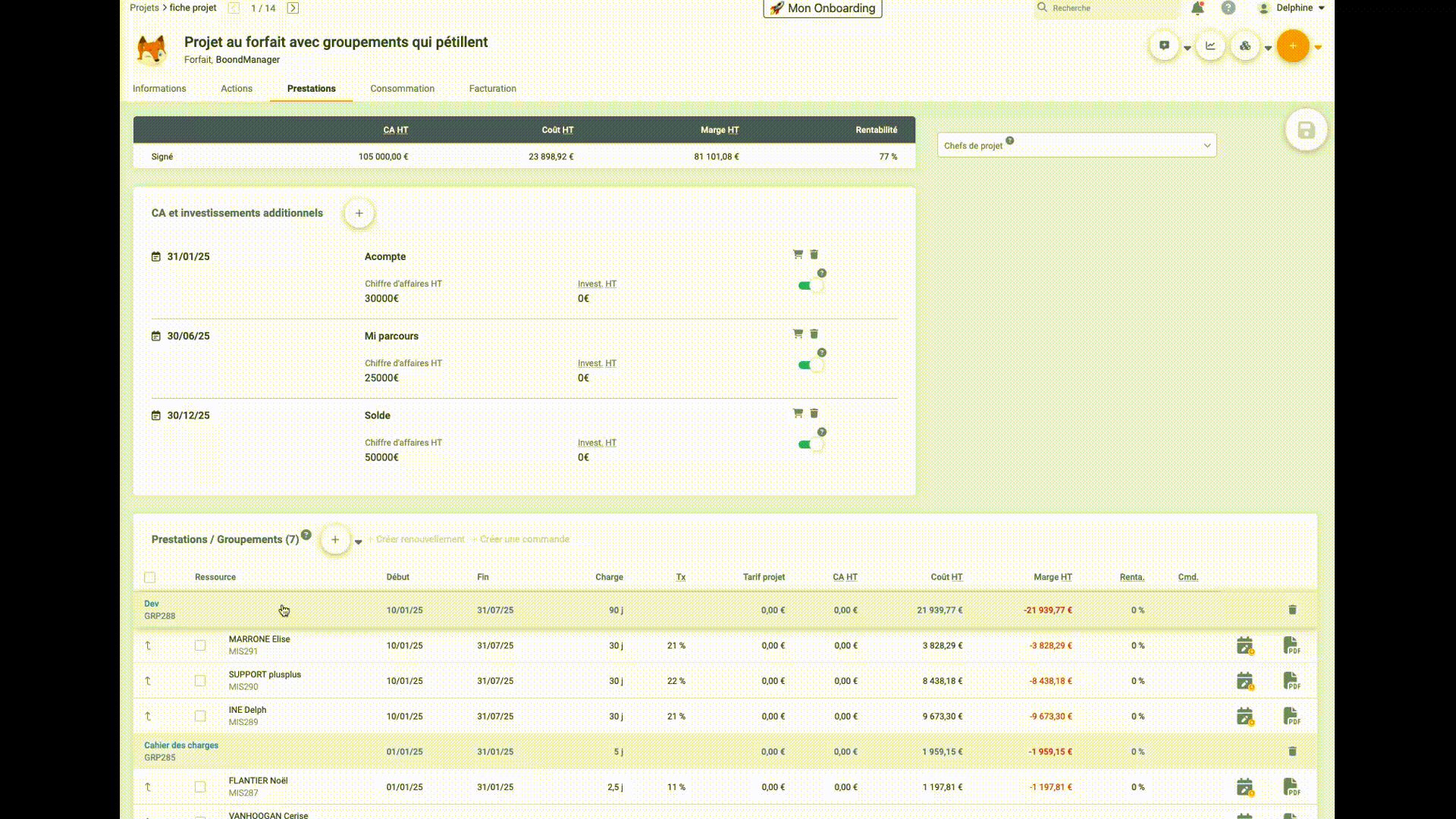Click Créer renouvellement link

(416, 539)
